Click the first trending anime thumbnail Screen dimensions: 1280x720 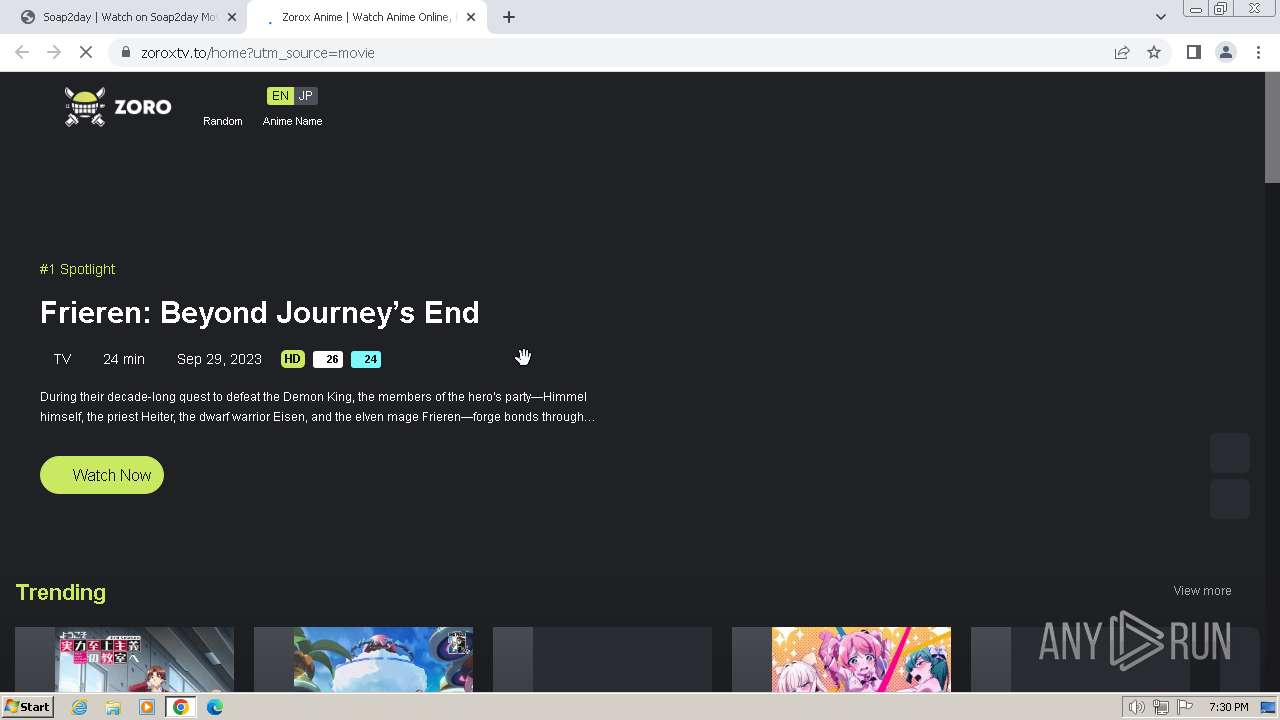click(x=144, y=659)
